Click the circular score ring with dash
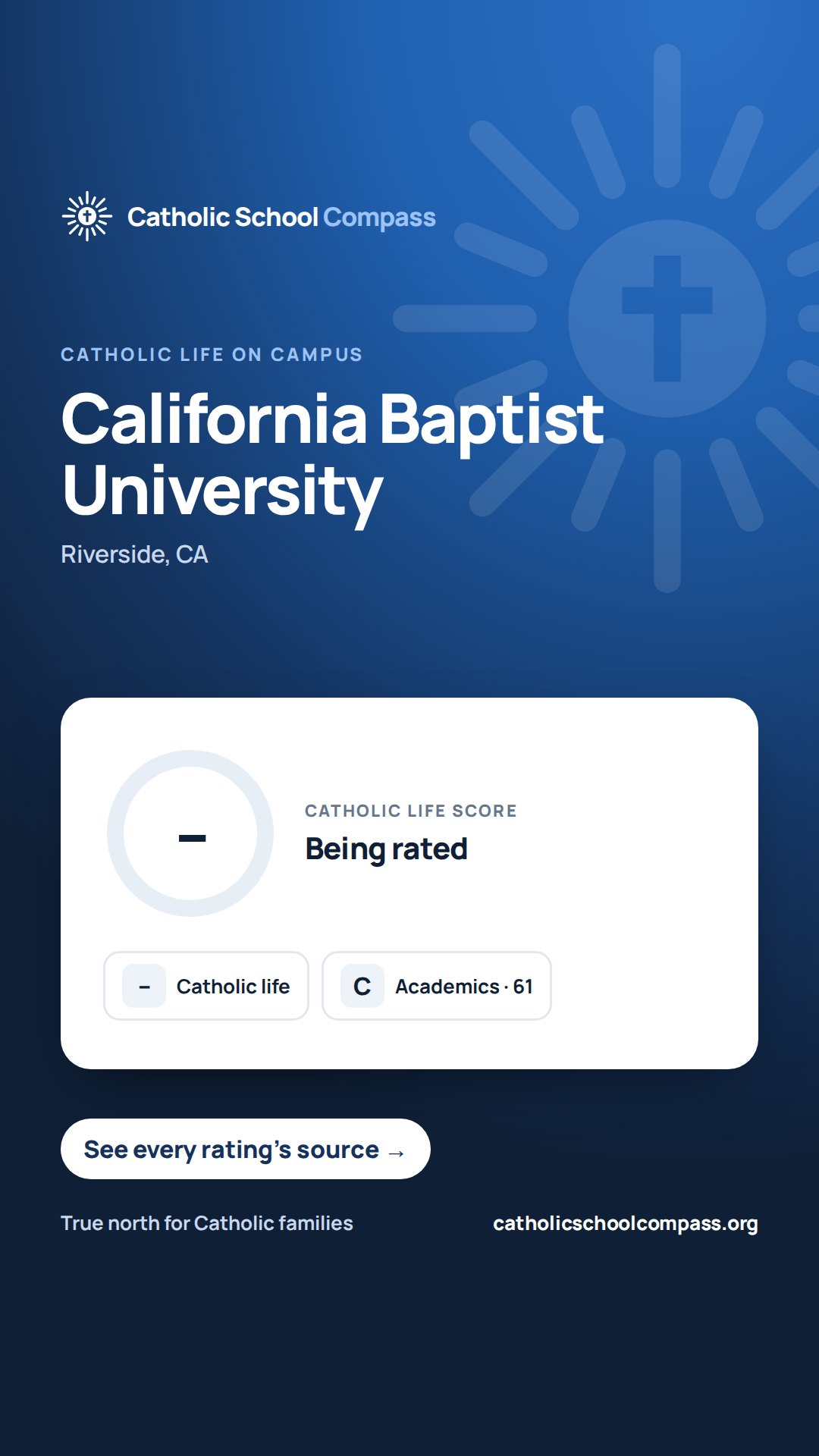Image resolution: width=819 pixels, height=1456 pixels. coord(190,833)
